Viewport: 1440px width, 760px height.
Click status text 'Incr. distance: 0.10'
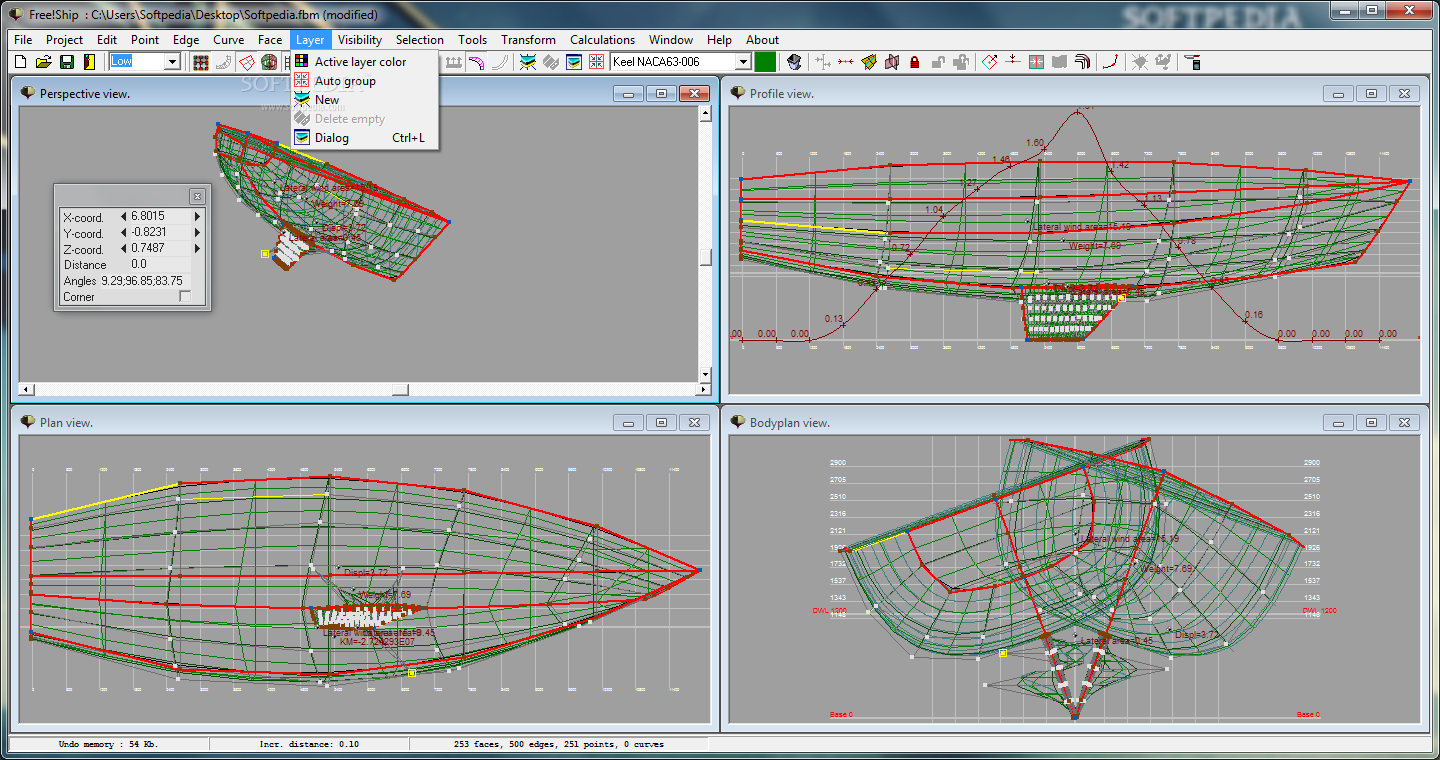pyautogui.click(x=309, y=744)
